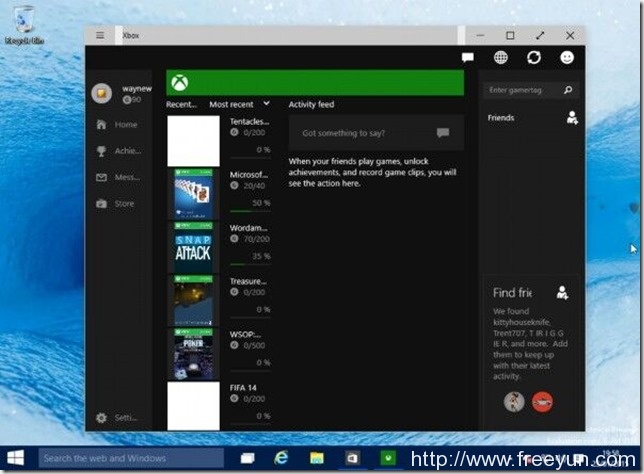Click the Enter gamertag search field
The height and width of the screenshot is (474, 644).
pyautogui.click(x=531, y=90)
